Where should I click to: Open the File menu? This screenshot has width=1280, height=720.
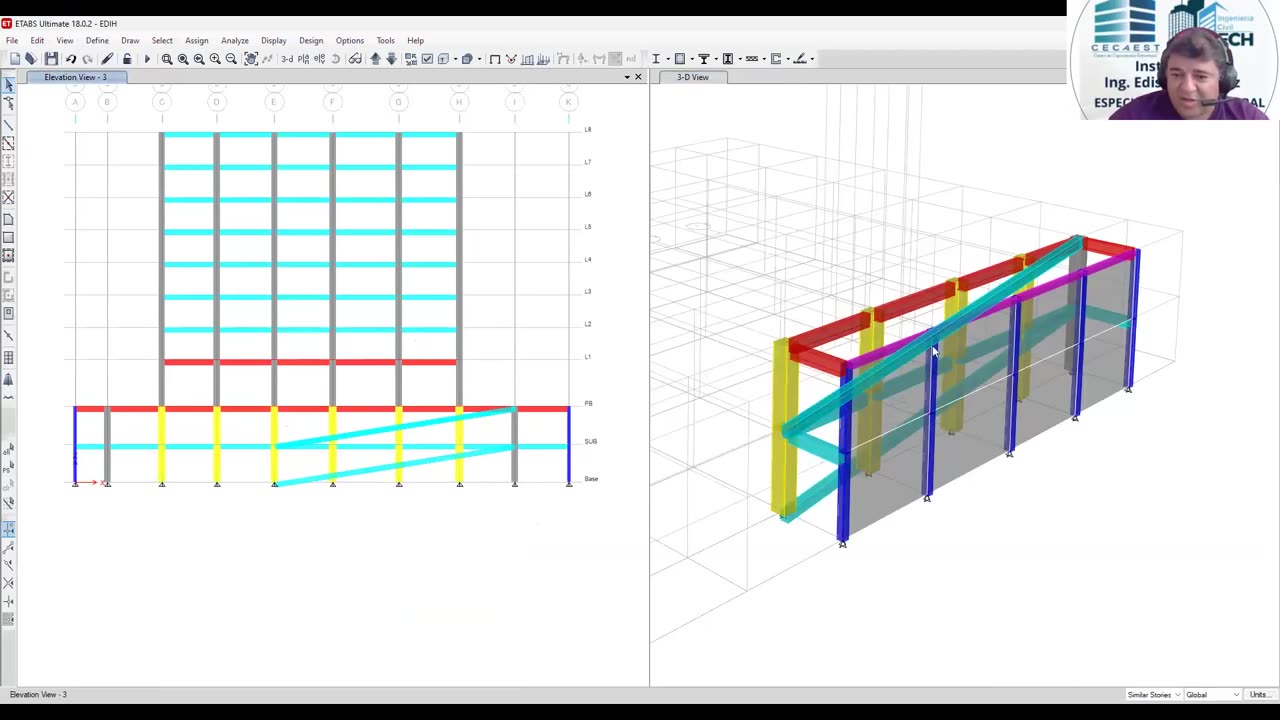tap(12, 41)
